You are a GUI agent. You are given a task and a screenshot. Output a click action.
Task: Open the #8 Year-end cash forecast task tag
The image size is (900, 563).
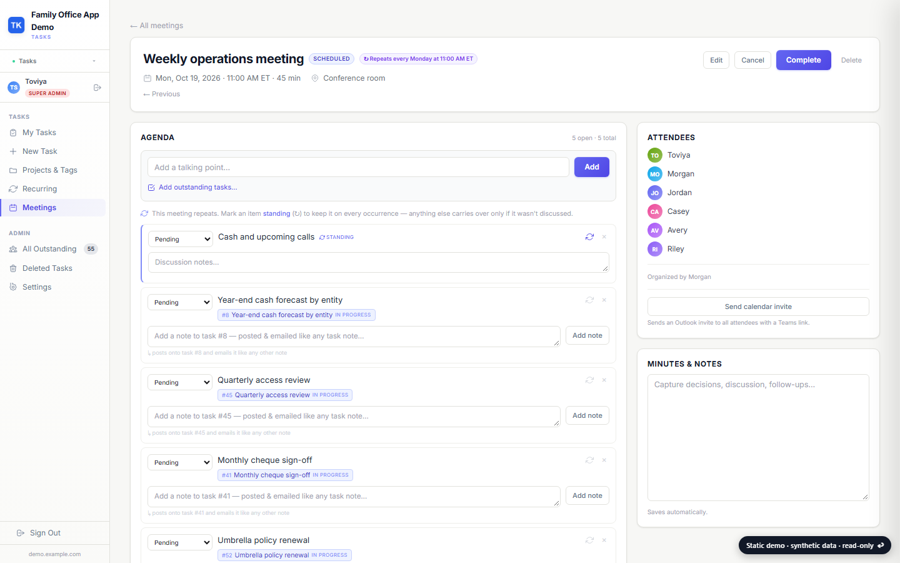pyautogui.click(x=296, y=315)
